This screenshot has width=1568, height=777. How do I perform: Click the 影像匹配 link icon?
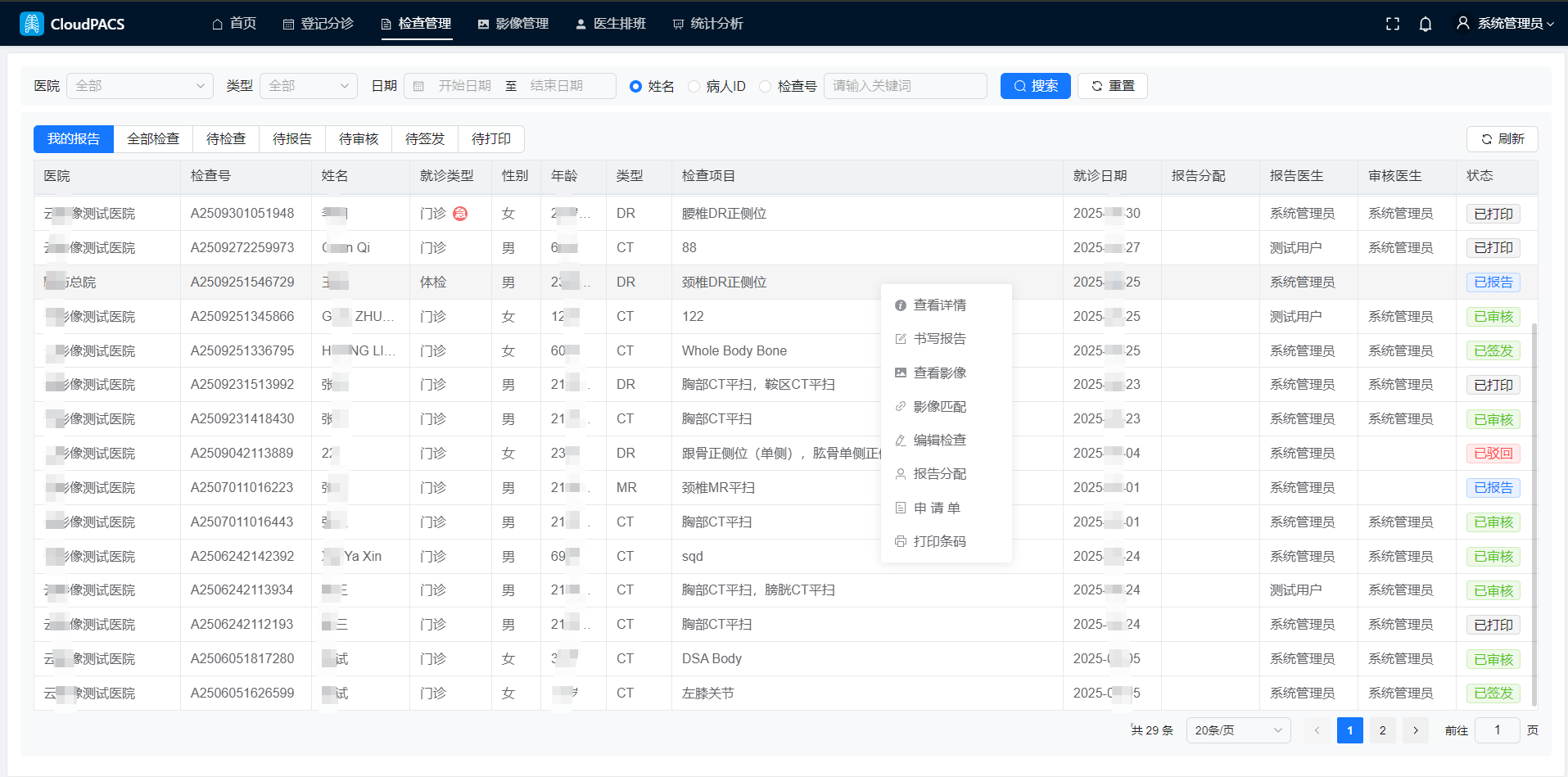pyautogui.click(x=902, y=406)
